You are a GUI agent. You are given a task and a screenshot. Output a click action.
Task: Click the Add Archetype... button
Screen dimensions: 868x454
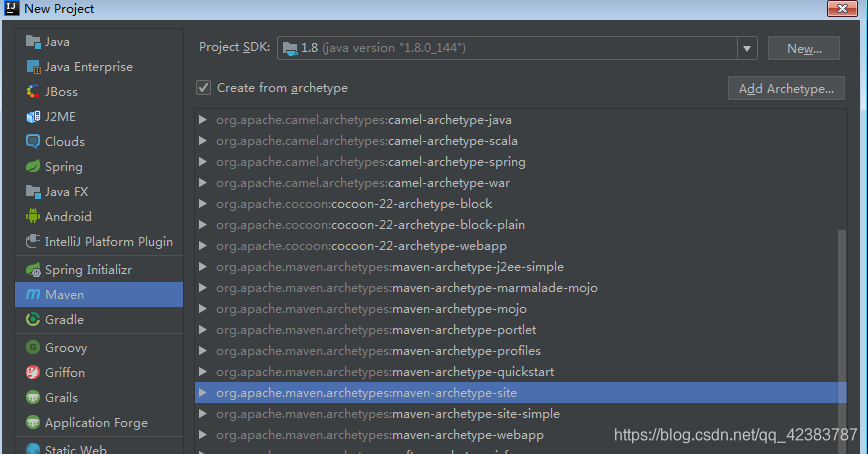pyautogui.click(x=786, y=89)
